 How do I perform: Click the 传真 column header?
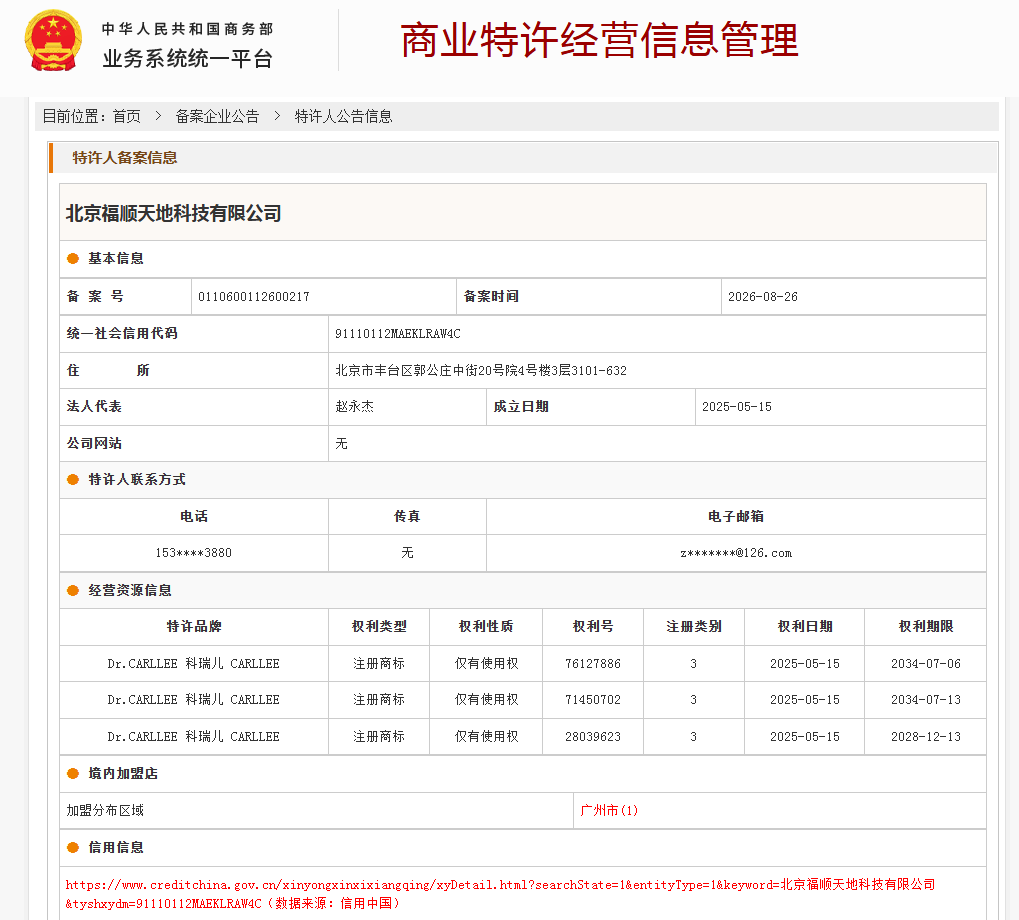pos(407,517)
